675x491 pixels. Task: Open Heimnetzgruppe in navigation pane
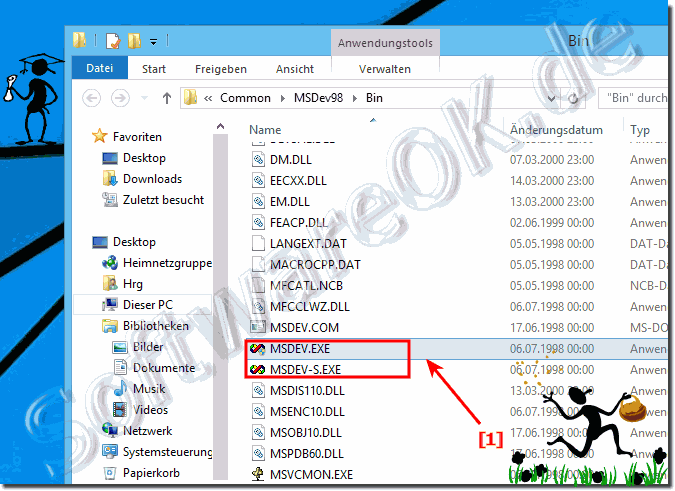click(157, 262)
